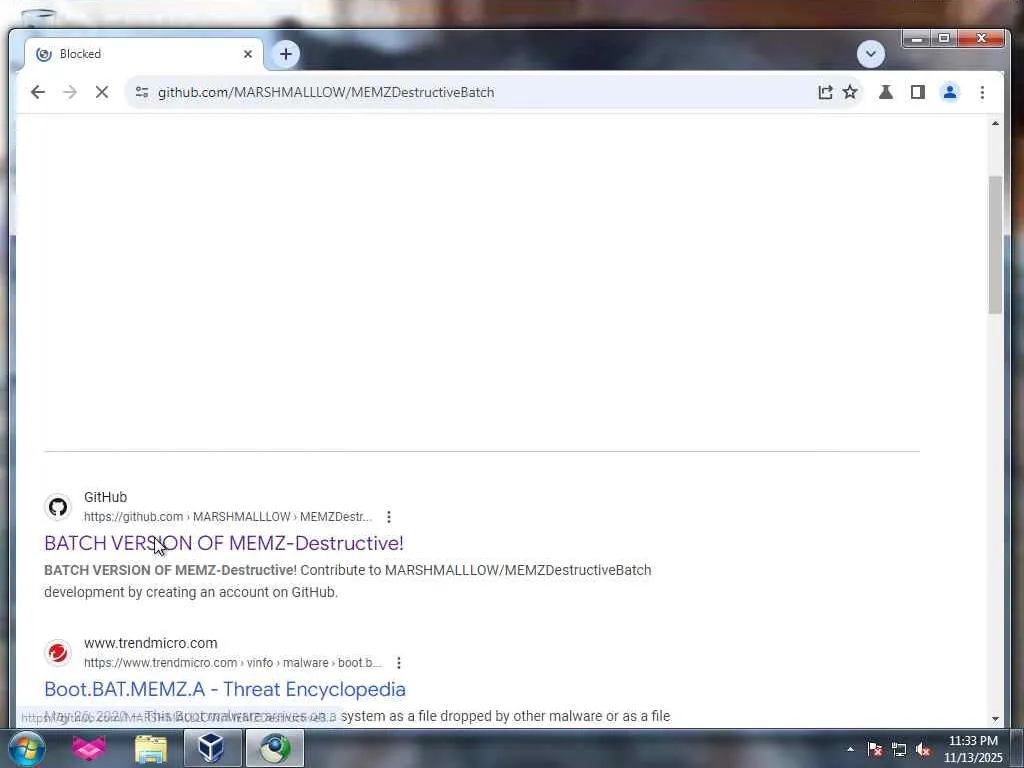Maximize the browser window
1024x768 pixels.
pyautogui.click(x=944, y=39)
